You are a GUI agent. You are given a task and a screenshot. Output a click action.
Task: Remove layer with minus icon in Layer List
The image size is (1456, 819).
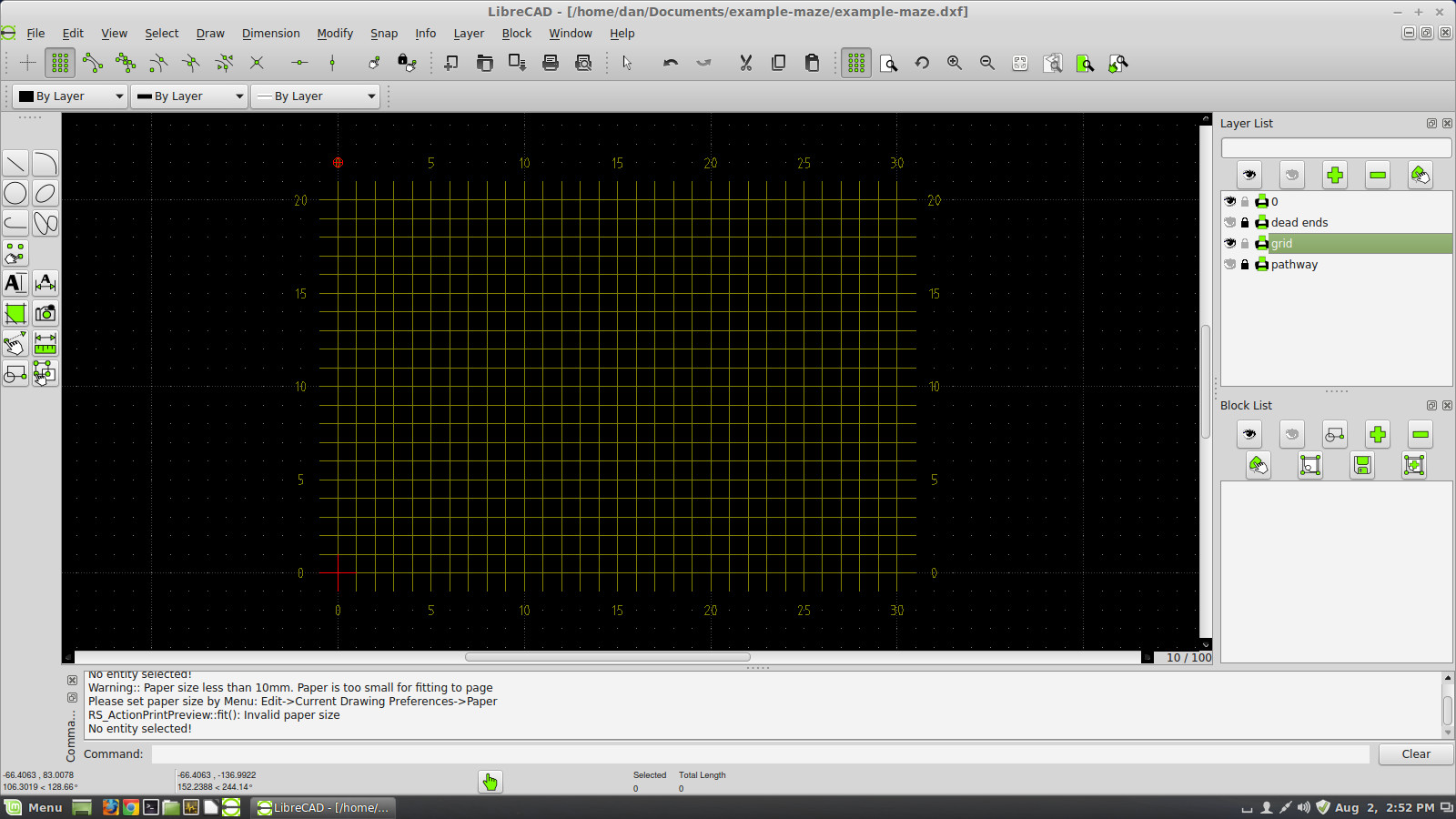[x=1378, y=175]
